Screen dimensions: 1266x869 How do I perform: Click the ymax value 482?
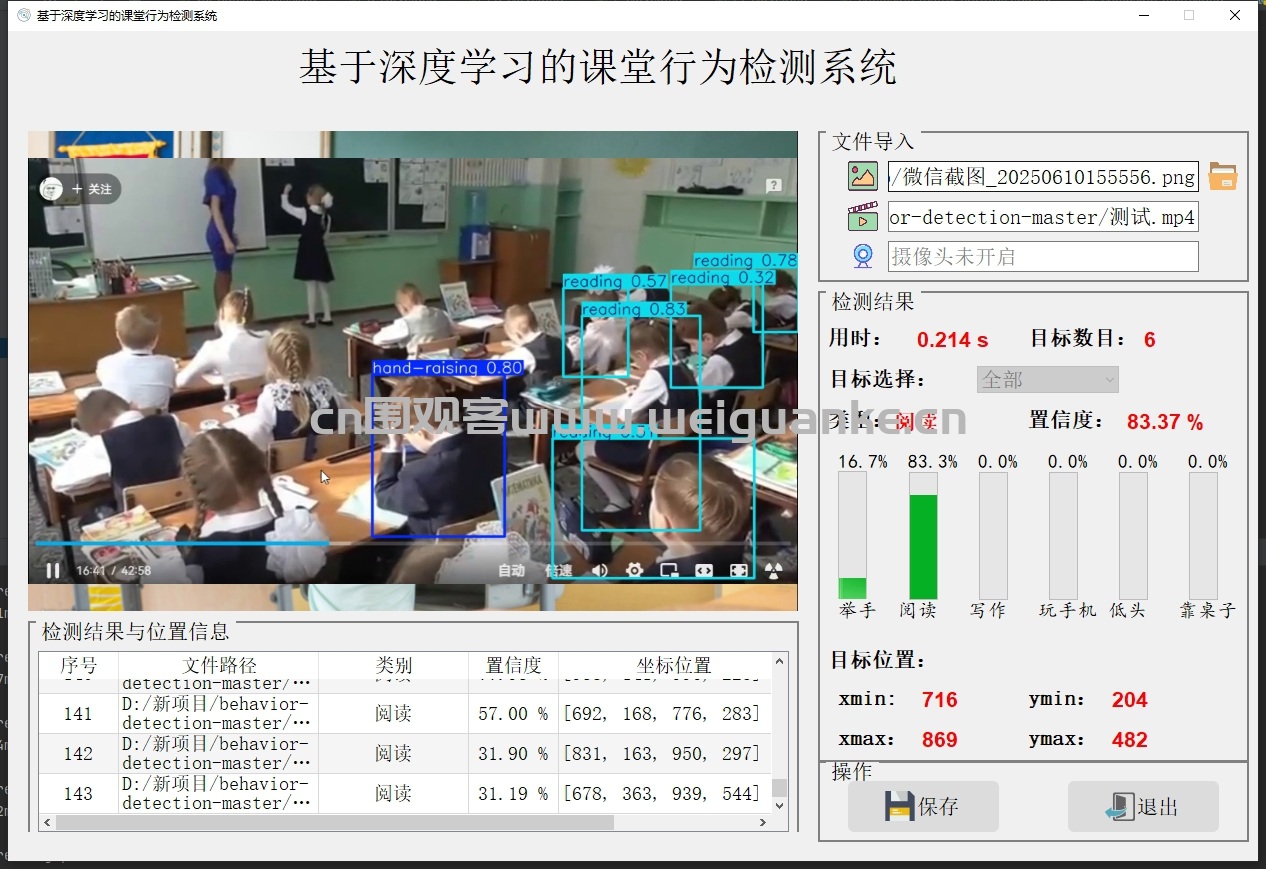click(1129, 740)
